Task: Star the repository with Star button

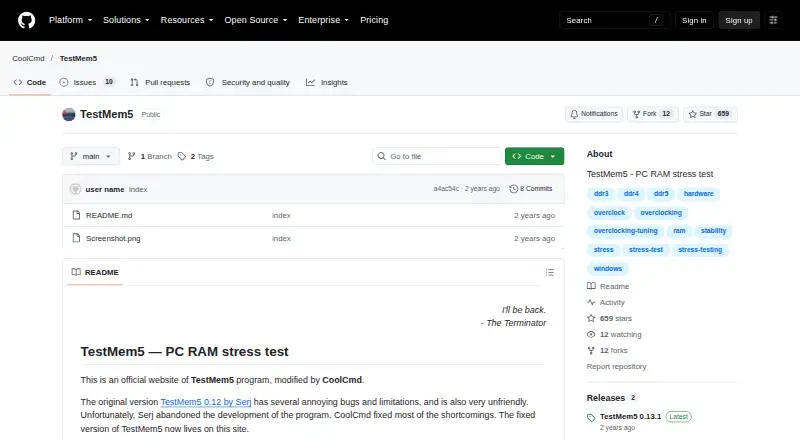Action: pyautogui.click(x=710, y=114)
